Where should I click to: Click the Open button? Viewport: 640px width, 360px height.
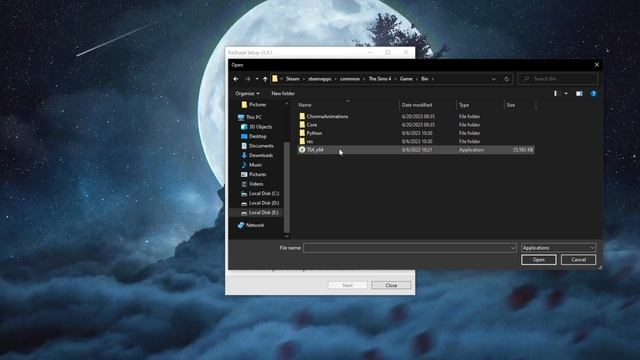point(538,260)
